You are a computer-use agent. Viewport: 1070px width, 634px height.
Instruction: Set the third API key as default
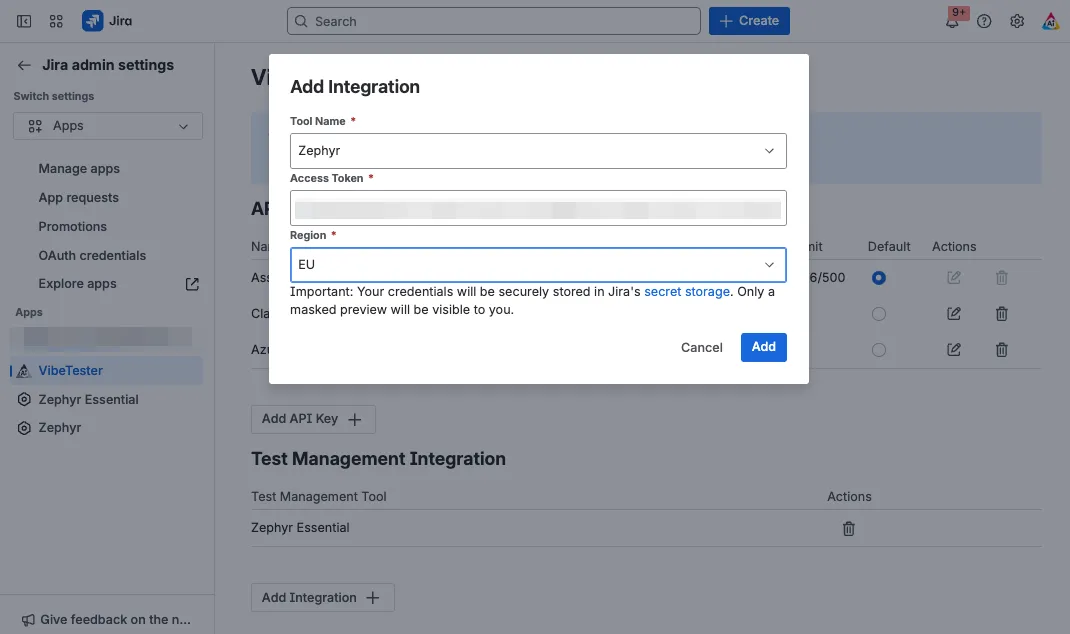click(x=879, y=350)
